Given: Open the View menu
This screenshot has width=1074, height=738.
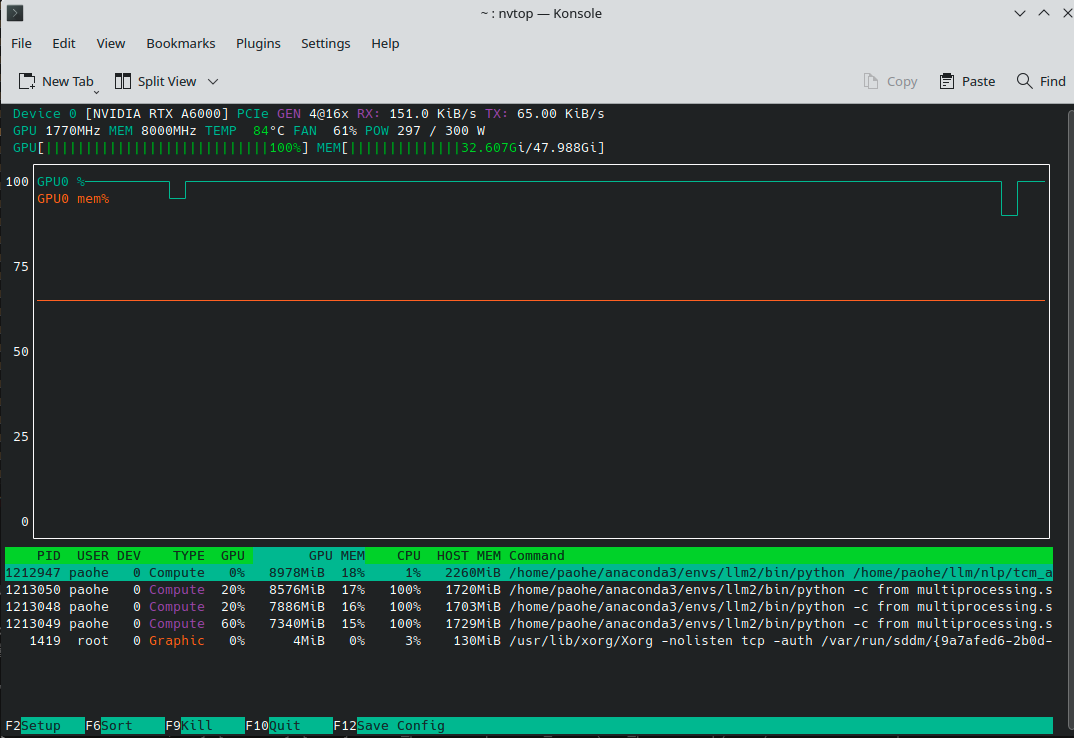Looking at the screenshot, I should pyautogui.click(x=110, y=43).
